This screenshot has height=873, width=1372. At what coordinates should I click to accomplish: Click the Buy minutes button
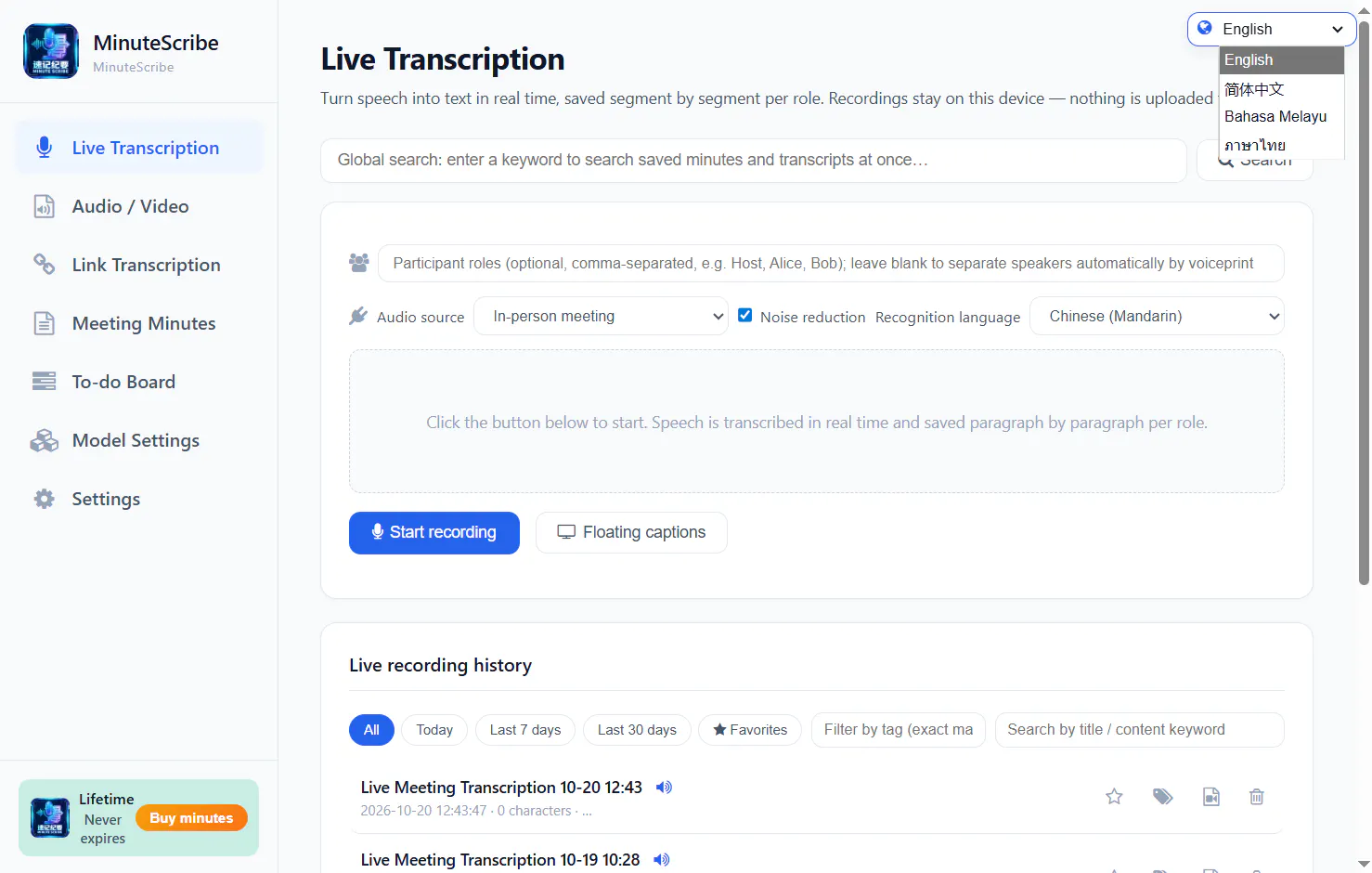[191, 818]
